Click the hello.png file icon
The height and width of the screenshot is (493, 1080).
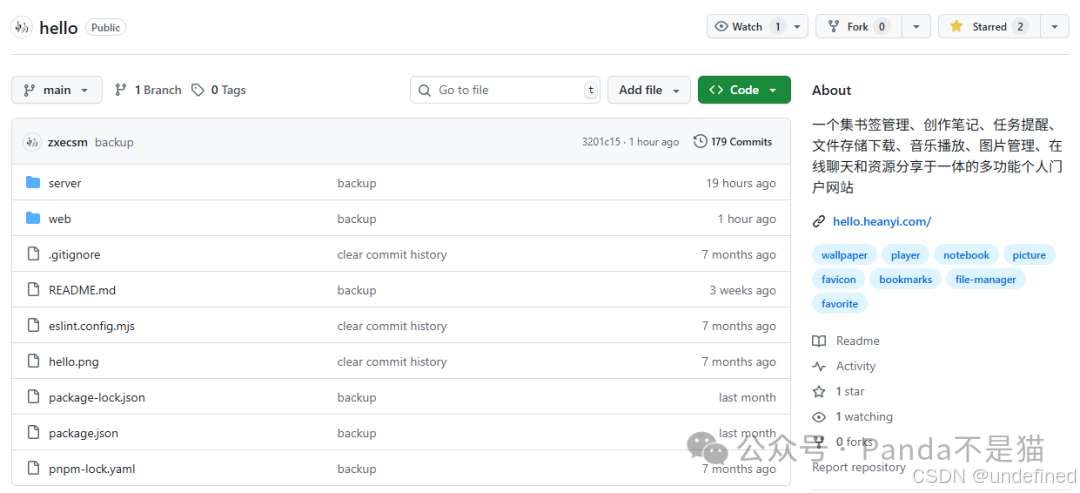33,361
